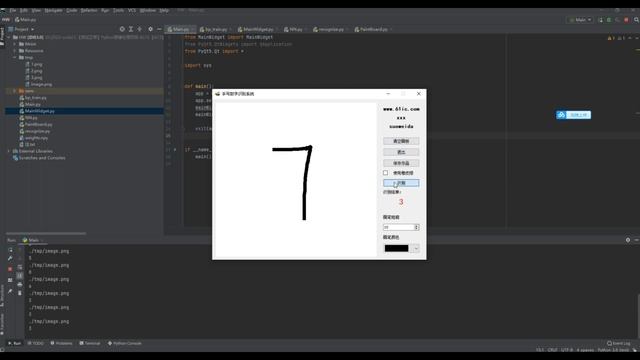Image resolution: width=640 pixels, height=360 pixels.
Task: Click the print icon in Run console
Action: (20, 284)
